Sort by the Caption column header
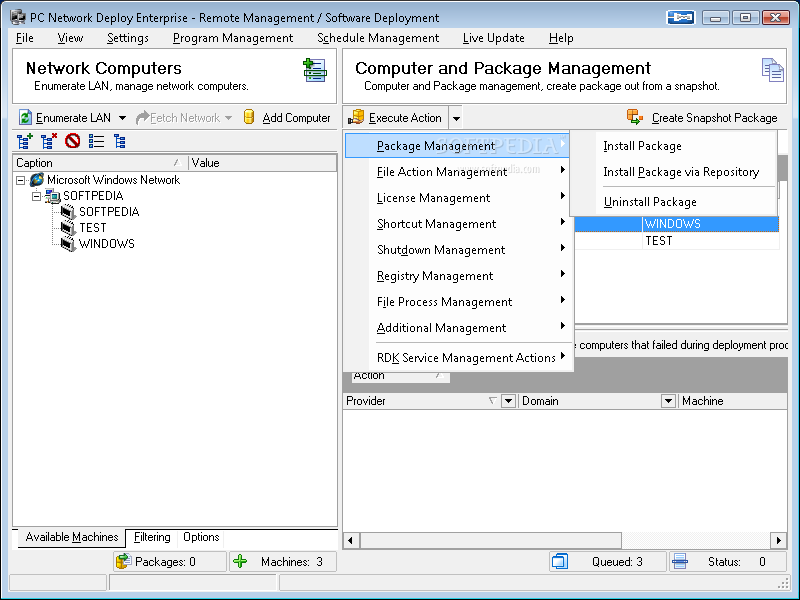This screenshot has width=800, height=600. [100, 163]
